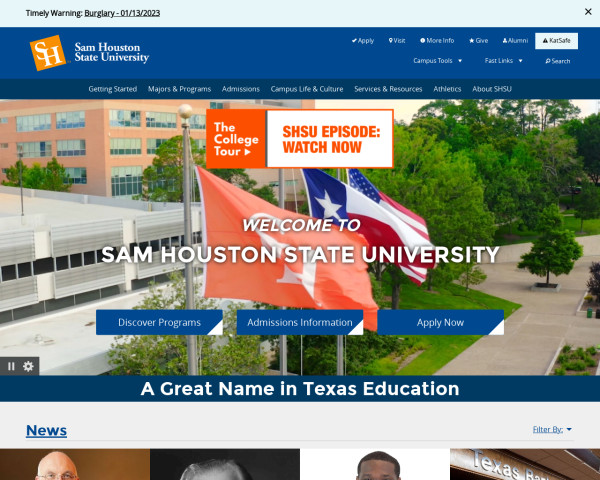The image size is (600, 480).
Task: Pause the background video
Action: pyautogui.click(x=11, y=366)
